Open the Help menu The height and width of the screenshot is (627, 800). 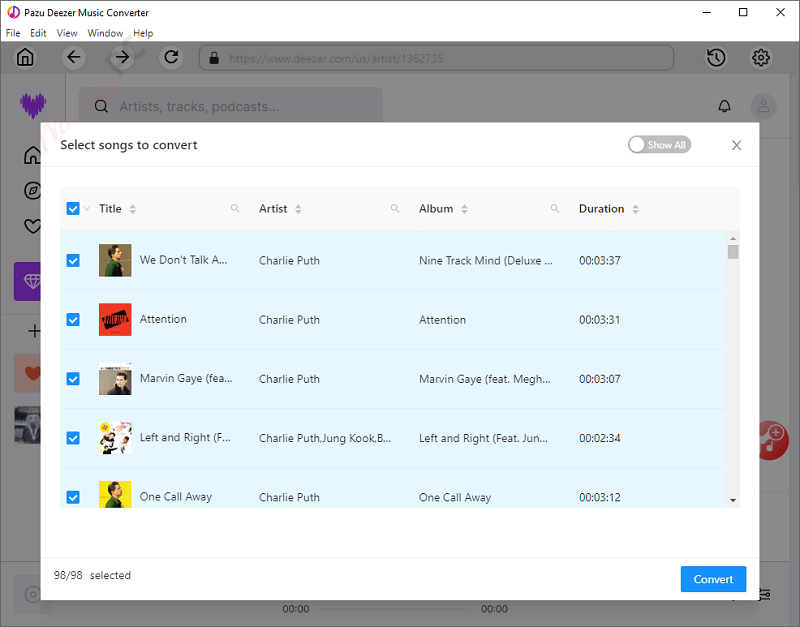143,33
